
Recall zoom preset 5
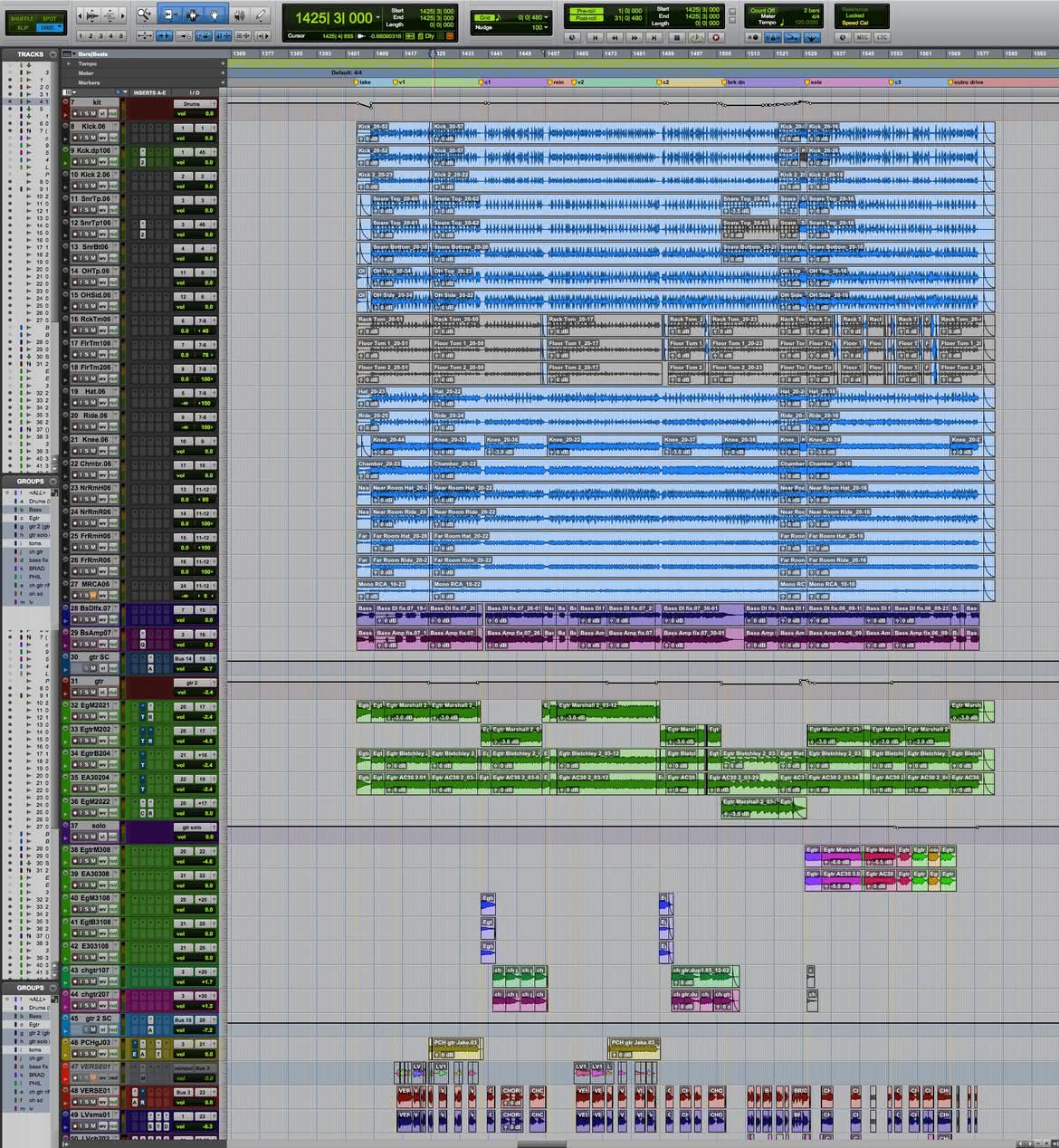coord(122,36)
